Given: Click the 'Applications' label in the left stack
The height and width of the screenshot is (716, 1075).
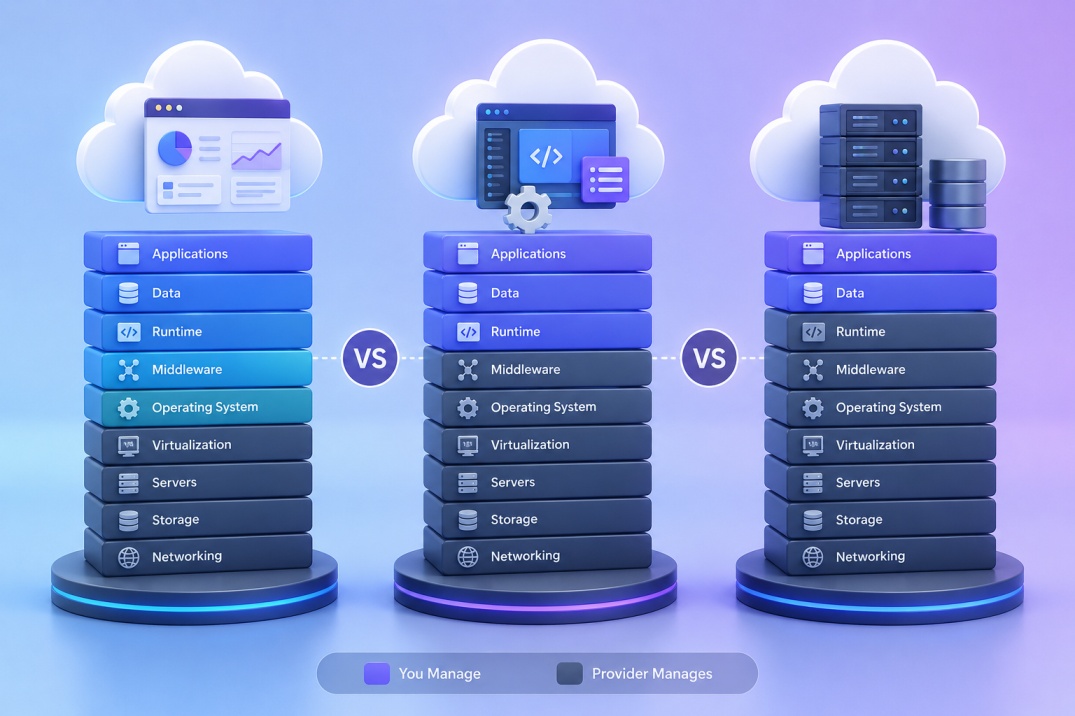Looking at the screenshot, I should click(190, 254).
